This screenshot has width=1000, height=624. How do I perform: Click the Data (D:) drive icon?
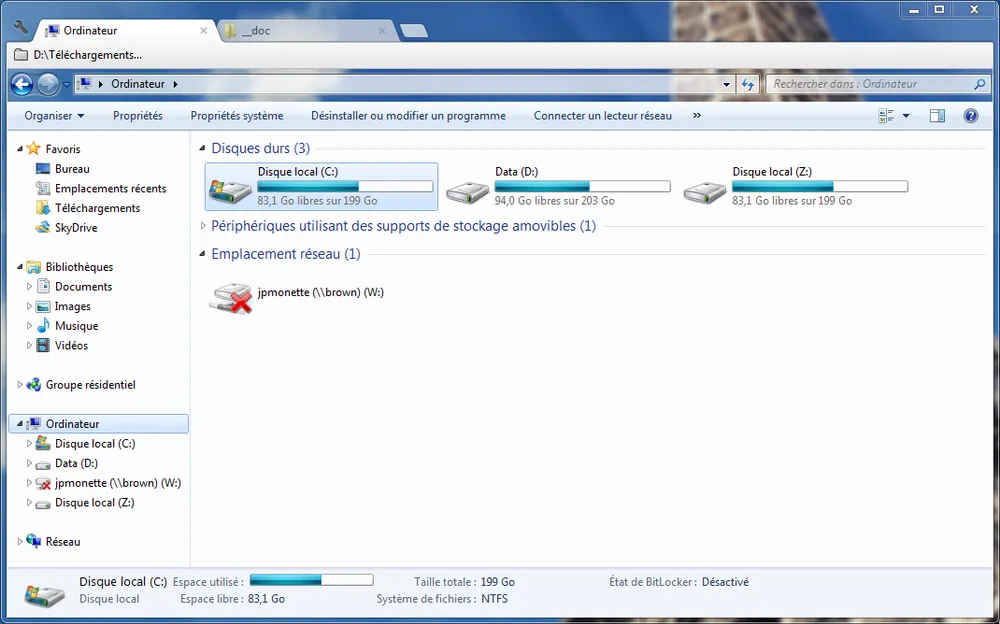pyautogui.click(x=467, y=192)
